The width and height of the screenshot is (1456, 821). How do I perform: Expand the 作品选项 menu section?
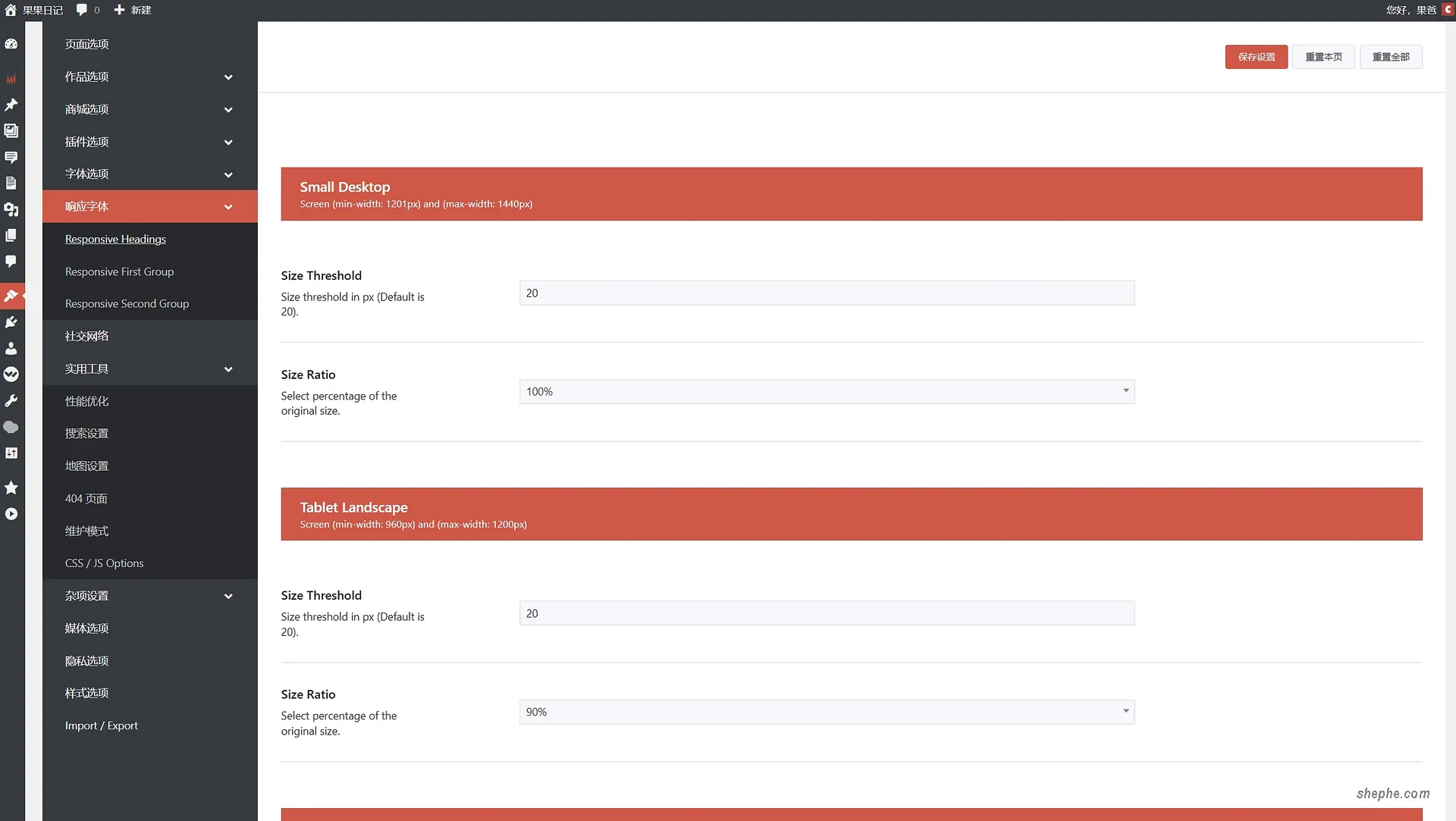click(149, 76)
